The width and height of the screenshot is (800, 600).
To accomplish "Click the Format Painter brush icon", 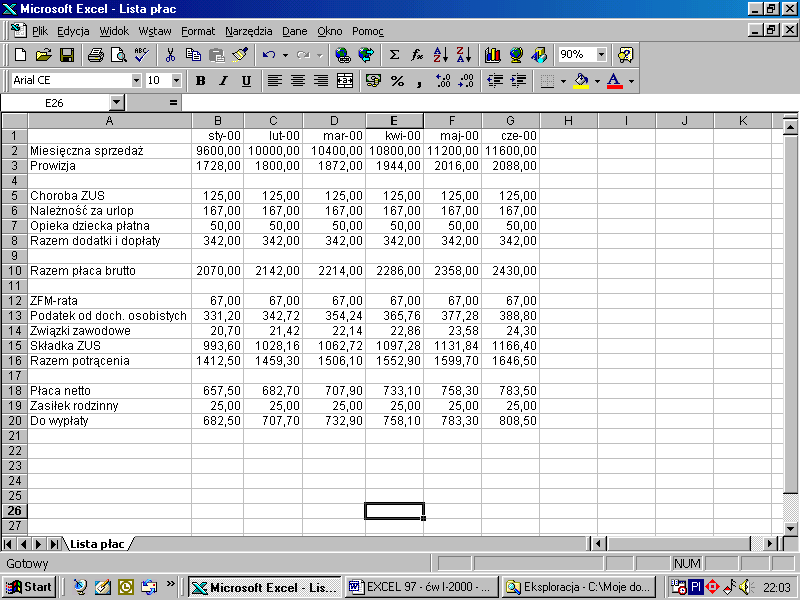I will click(x=240, y=55).
